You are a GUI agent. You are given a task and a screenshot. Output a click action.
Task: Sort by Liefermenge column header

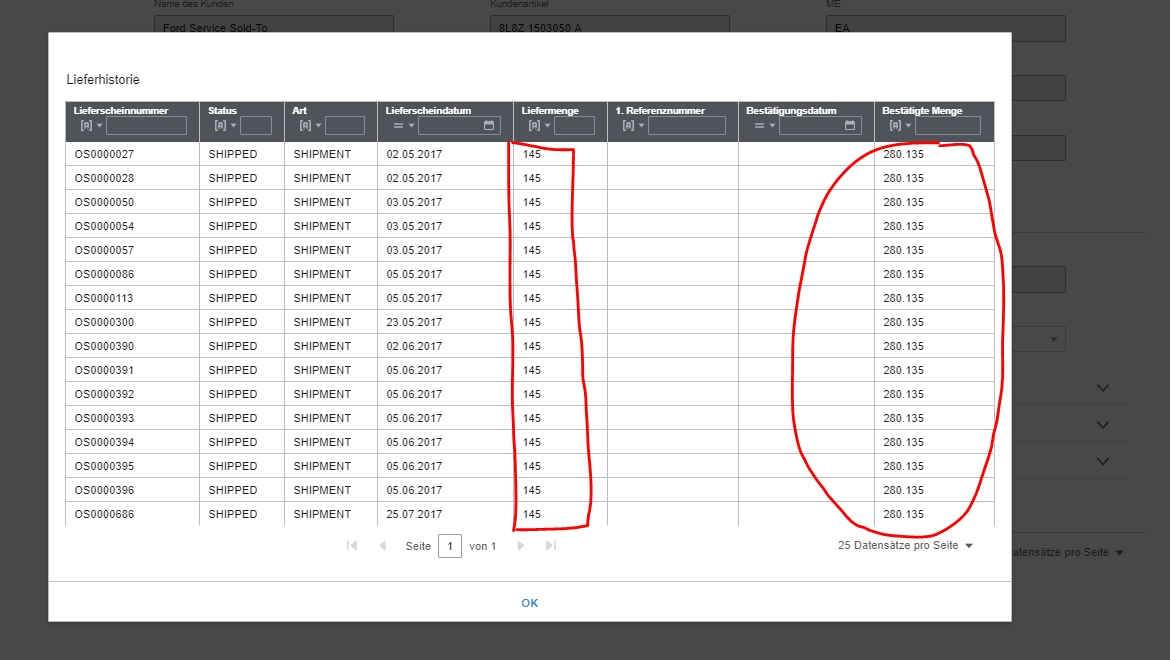click(x=550, y=110)
